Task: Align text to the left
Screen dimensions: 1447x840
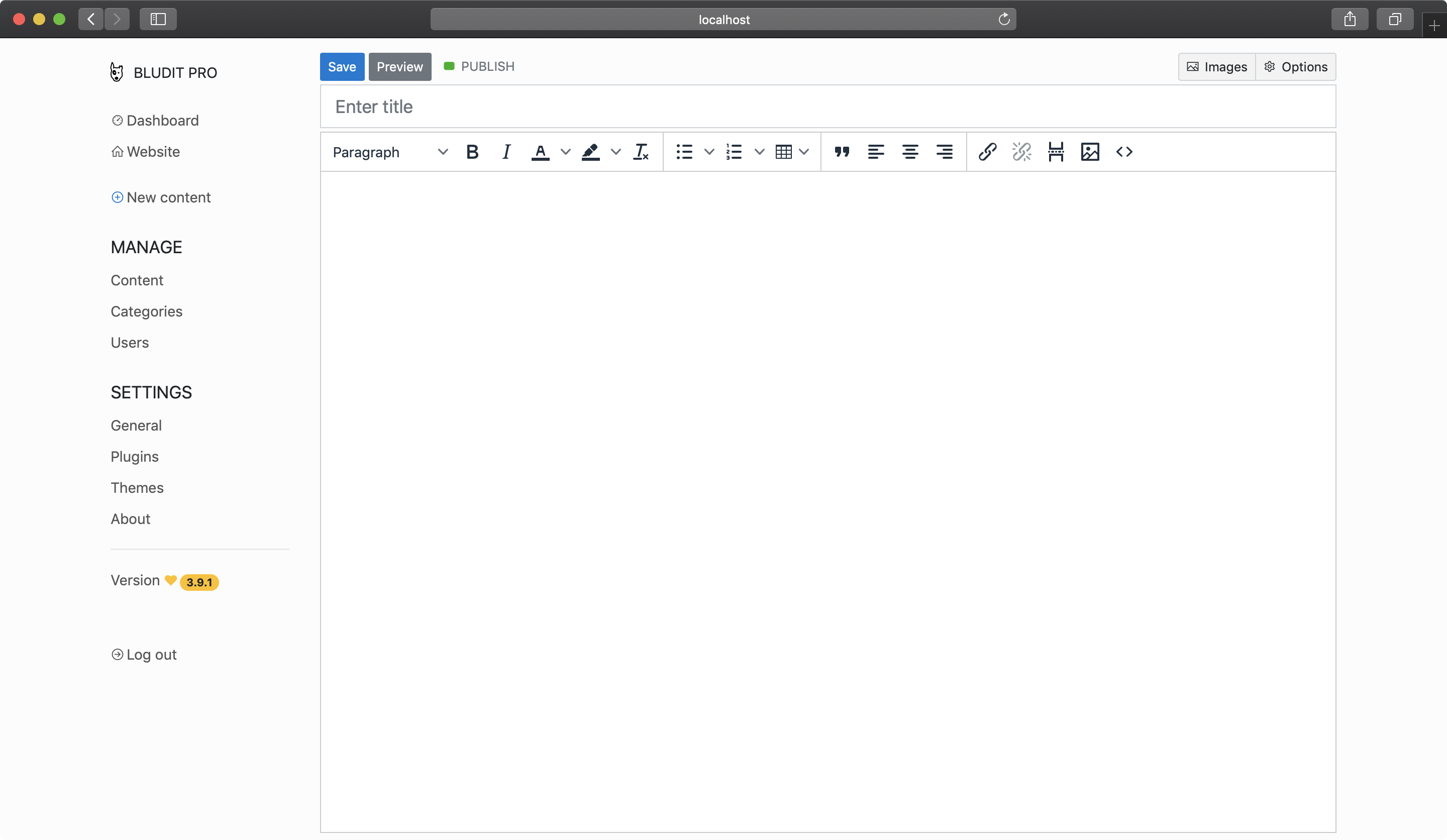Action: pyautogui.click(x=876, y=152)
